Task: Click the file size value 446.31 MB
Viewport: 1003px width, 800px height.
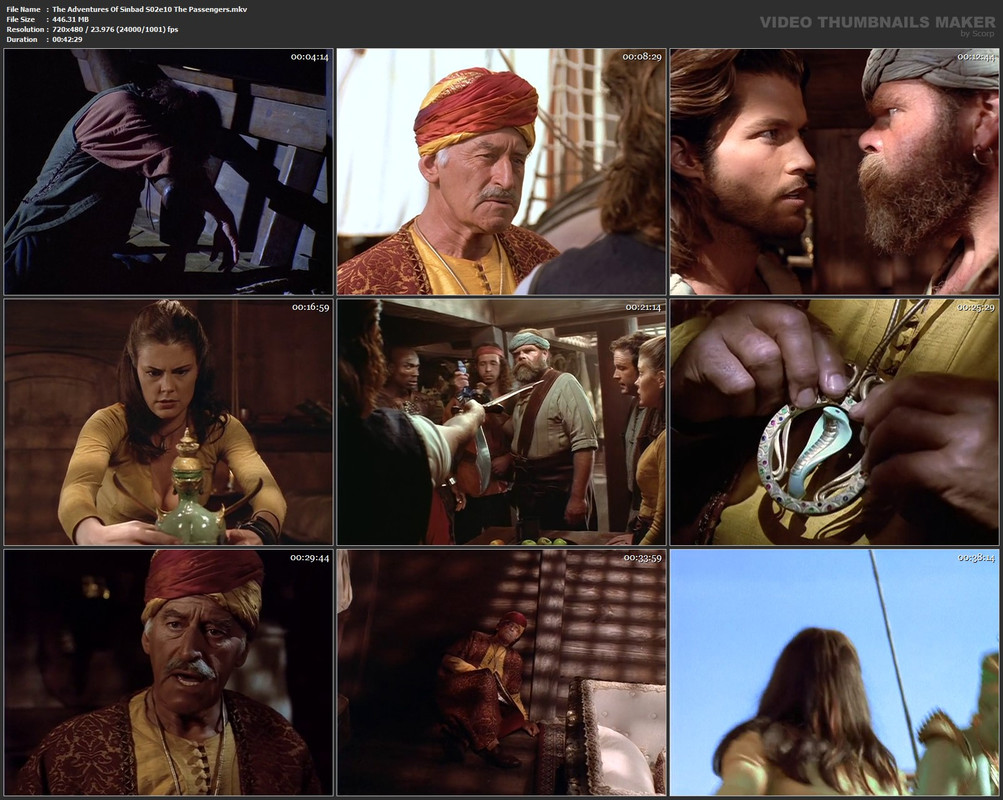Action: (x=70, y=19)
